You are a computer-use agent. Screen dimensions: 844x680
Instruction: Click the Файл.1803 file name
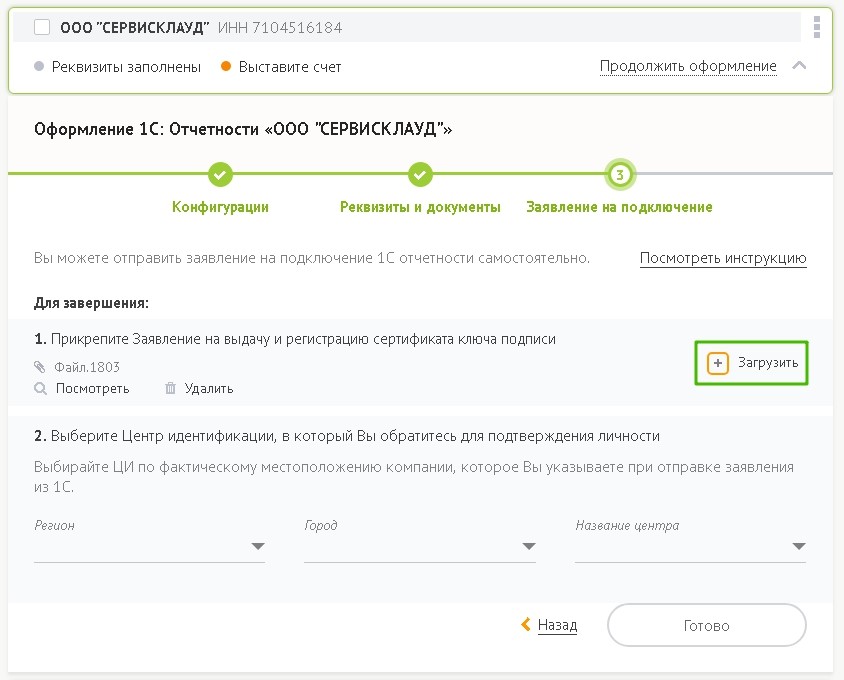pyautogui.click(x=87, y=367)
